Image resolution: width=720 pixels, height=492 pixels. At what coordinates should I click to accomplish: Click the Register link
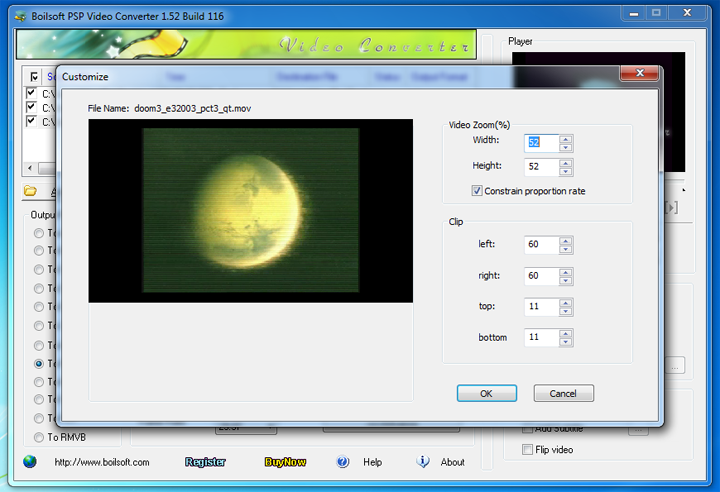tap(205, 462)
